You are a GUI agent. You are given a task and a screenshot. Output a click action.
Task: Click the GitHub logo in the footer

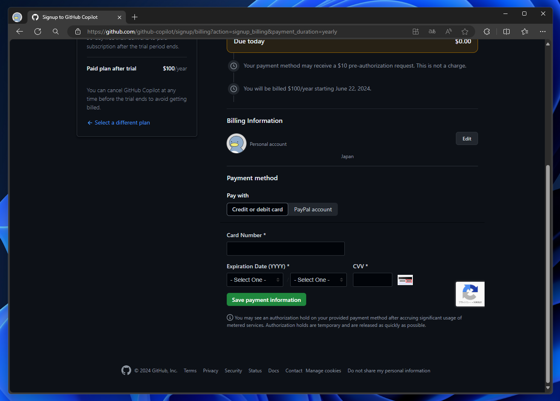(126, 370)
